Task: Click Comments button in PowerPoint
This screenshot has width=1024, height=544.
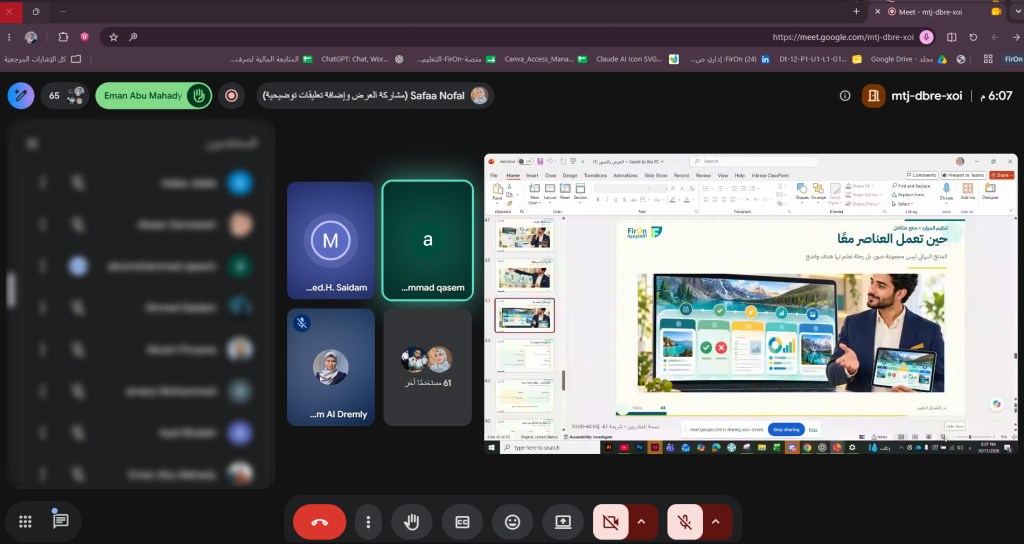Action: point(921,175)
